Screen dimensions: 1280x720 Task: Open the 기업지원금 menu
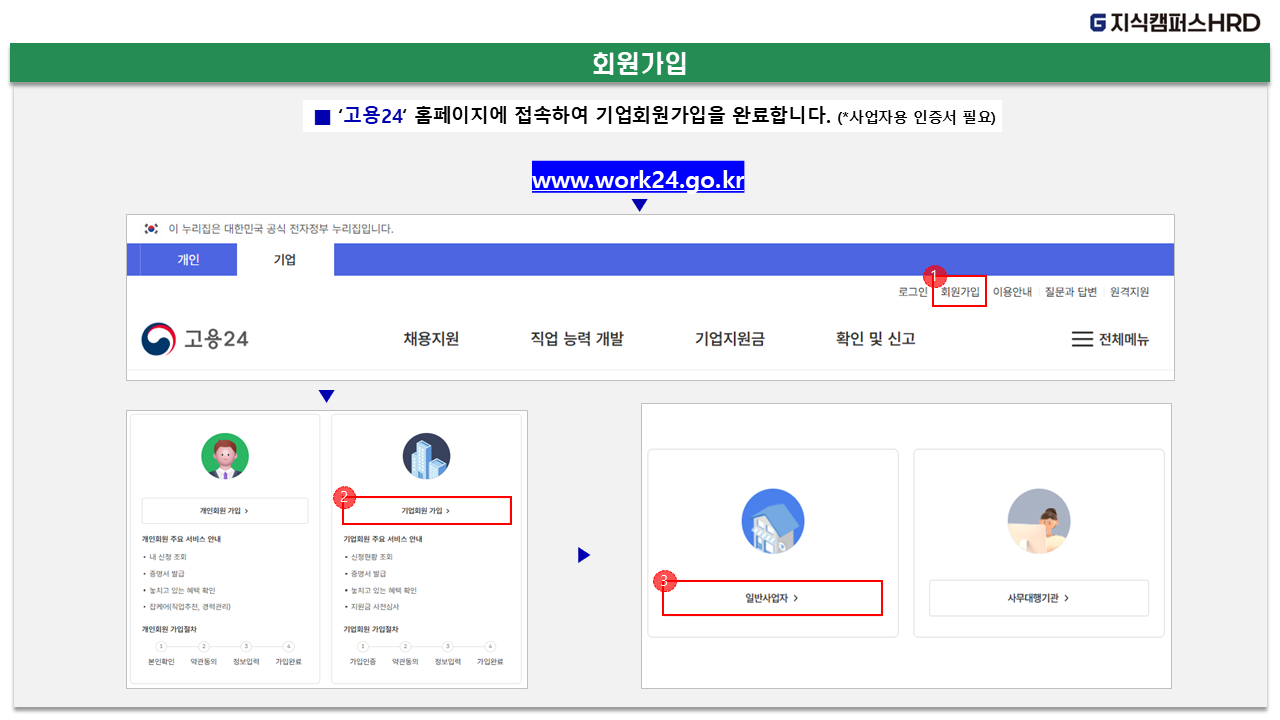(x=730, y=339)
